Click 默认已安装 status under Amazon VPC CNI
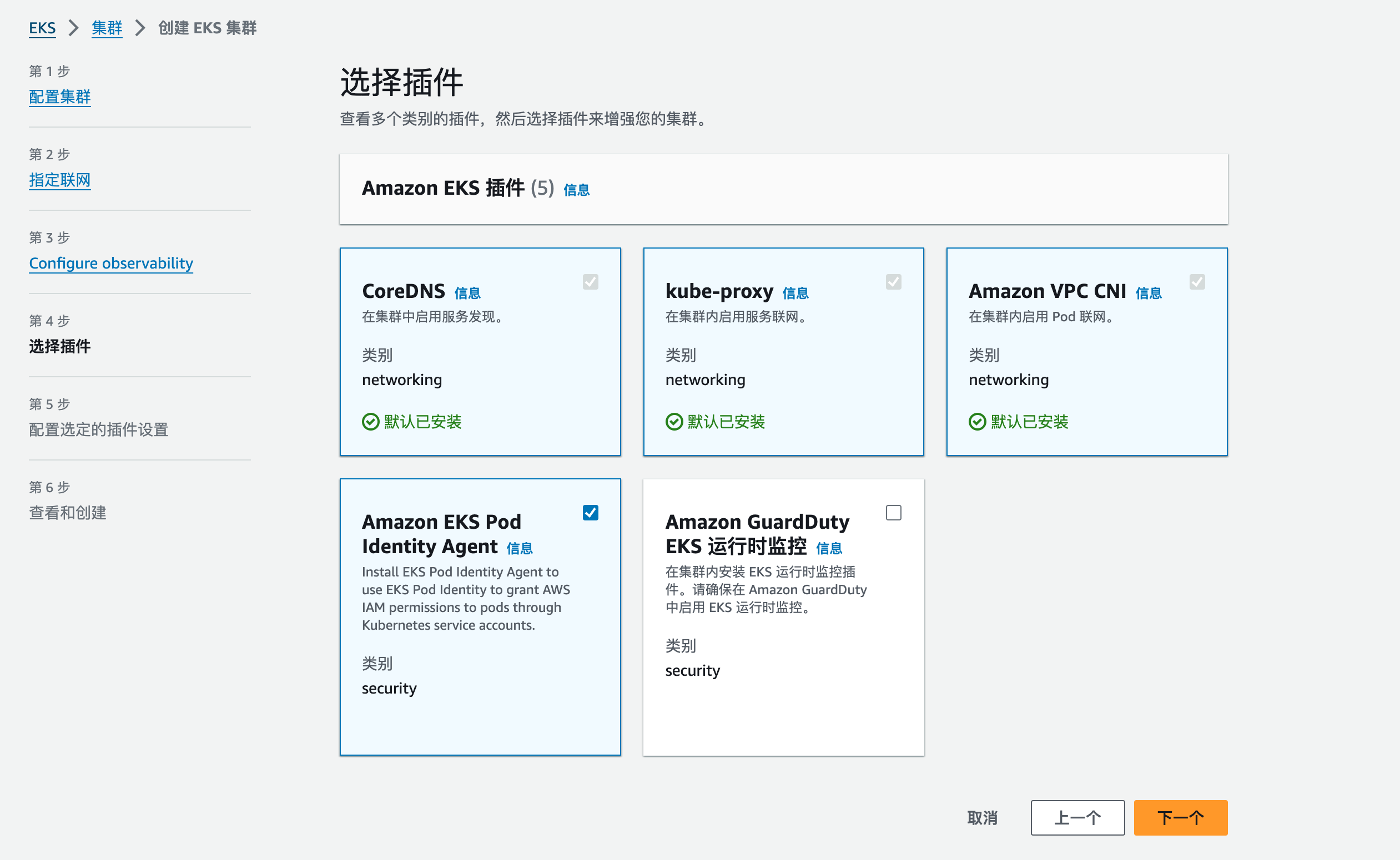Screen dimensions: 1400x860 pyautogui.click(x=1030, y=422)
